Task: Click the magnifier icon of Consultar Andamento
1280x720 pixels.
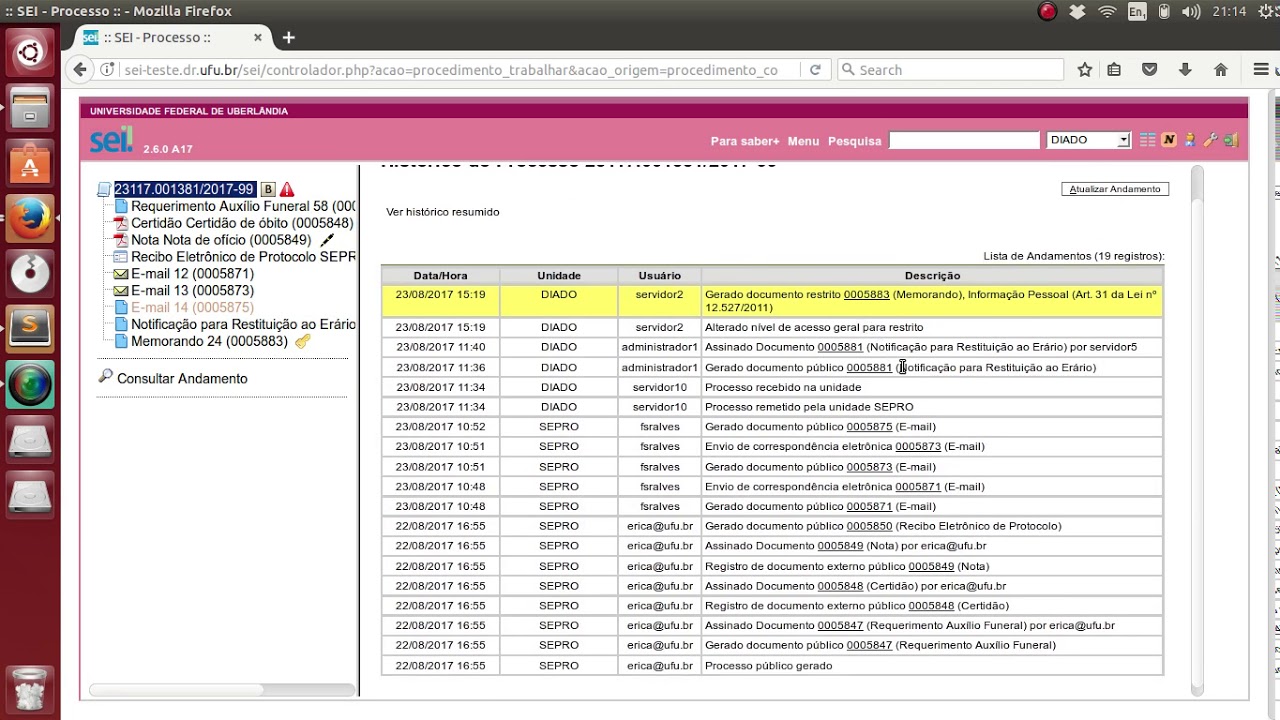Action: pyautogui.click(x=105, y=377)
